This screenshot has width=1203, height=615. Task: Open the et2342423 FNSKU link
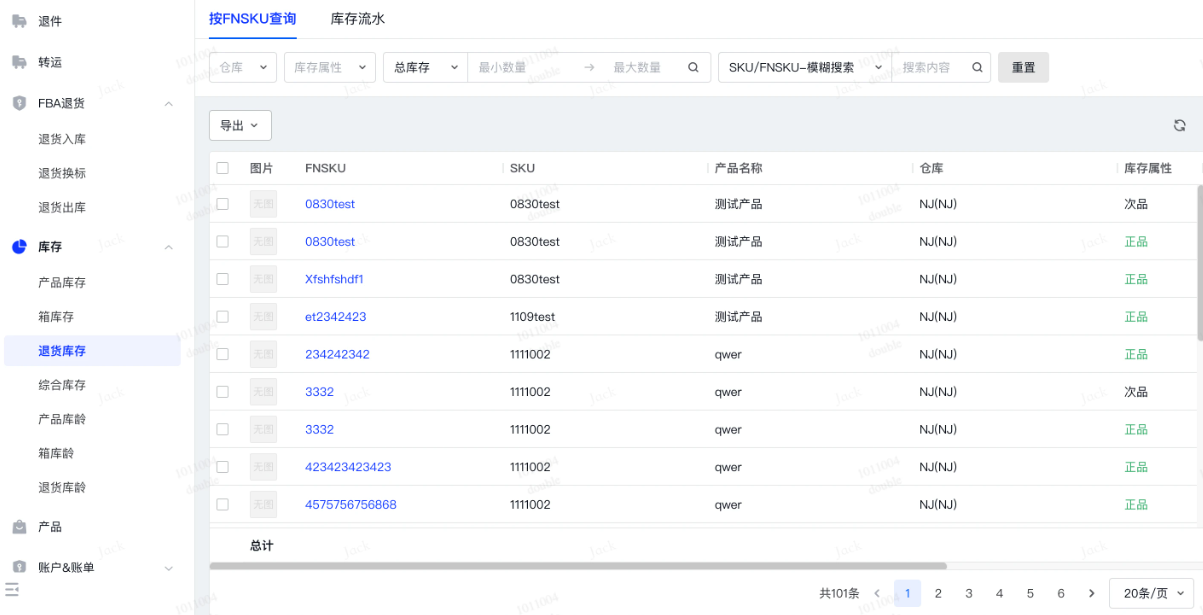(335, 317)
